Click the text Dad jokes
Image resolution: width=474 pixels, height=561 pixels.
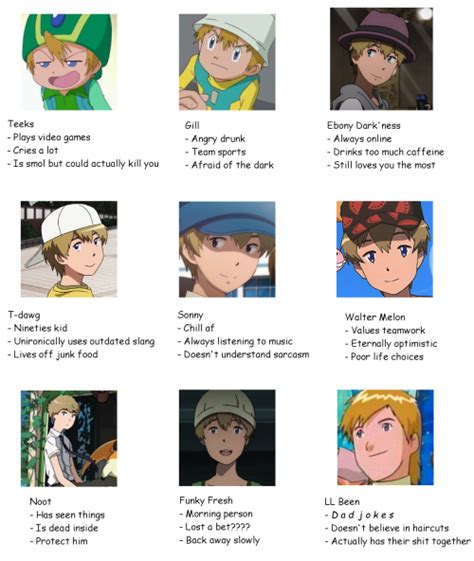(x=362, y=515)
